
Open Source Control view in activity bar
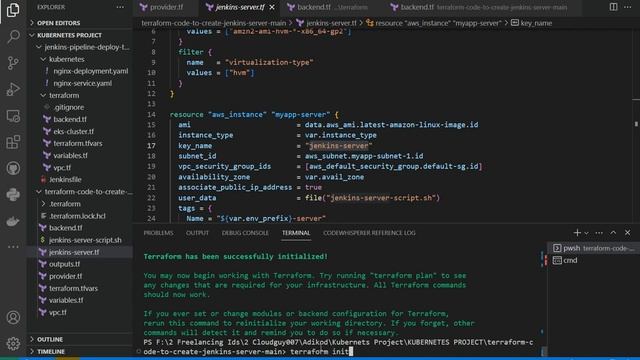pyautogui.click(x=13, y=63)
